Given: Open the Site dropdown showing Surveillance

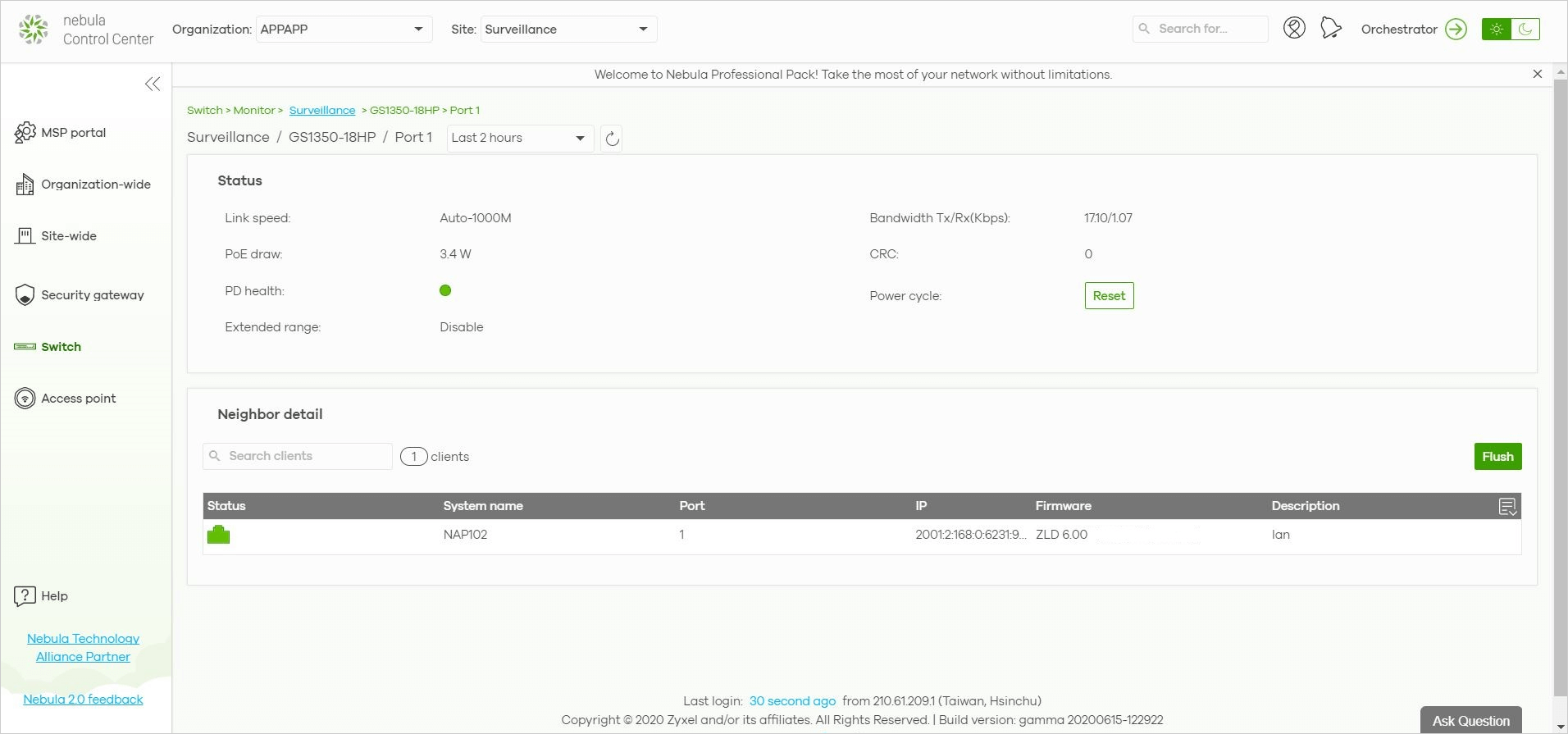Looking at the screenshot, I should pos(568,30).
